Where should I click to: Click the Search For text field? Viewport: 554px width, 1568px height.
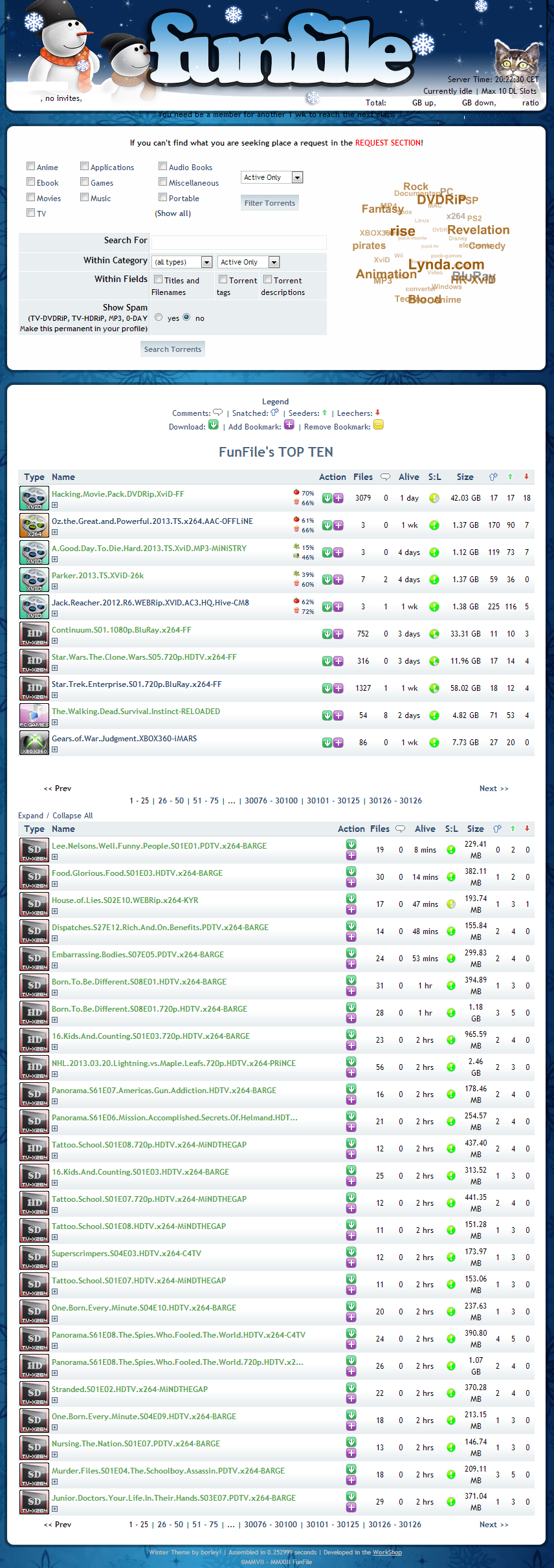(x=239, y=242)
